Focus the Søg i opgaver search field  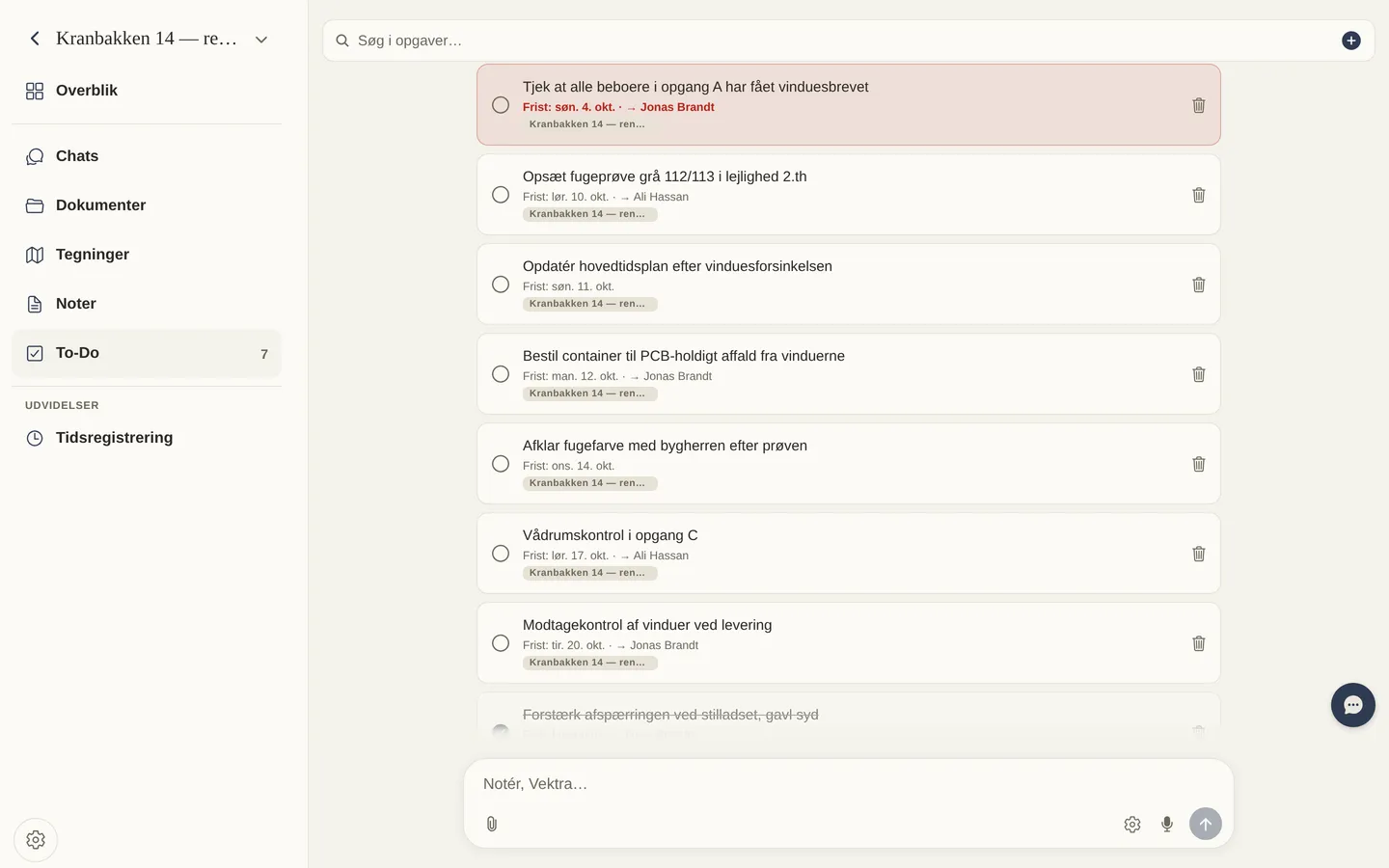click(844, 41)
